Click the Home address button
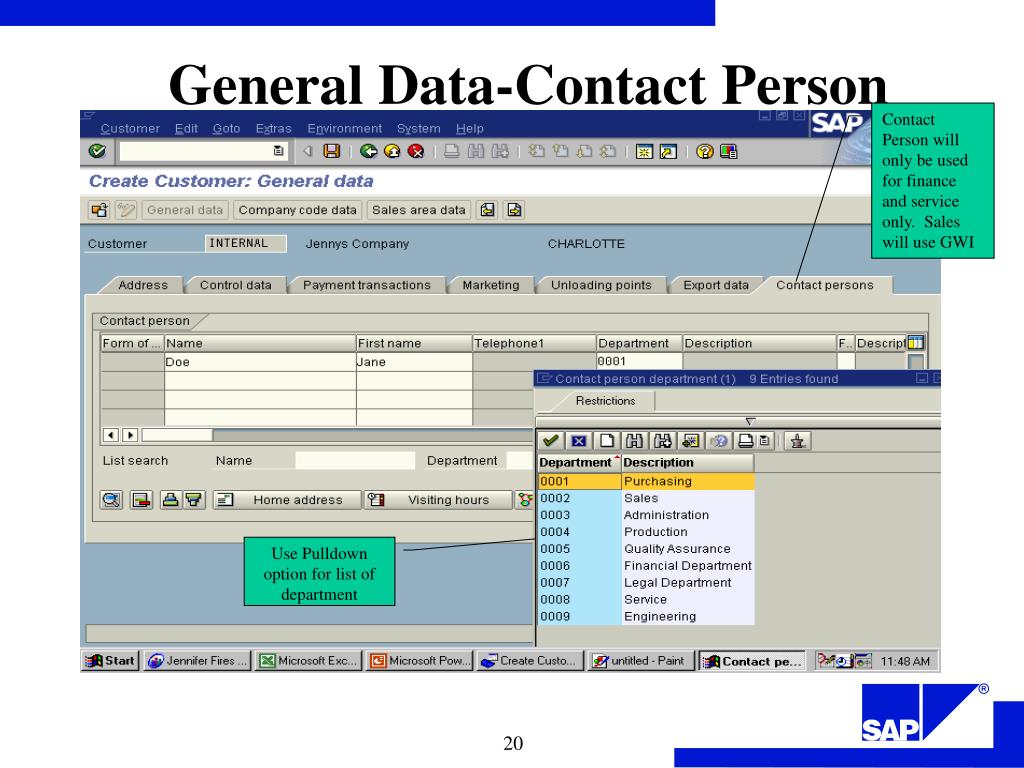Screen dimensions: 1024x768 [x=287, y=500]
